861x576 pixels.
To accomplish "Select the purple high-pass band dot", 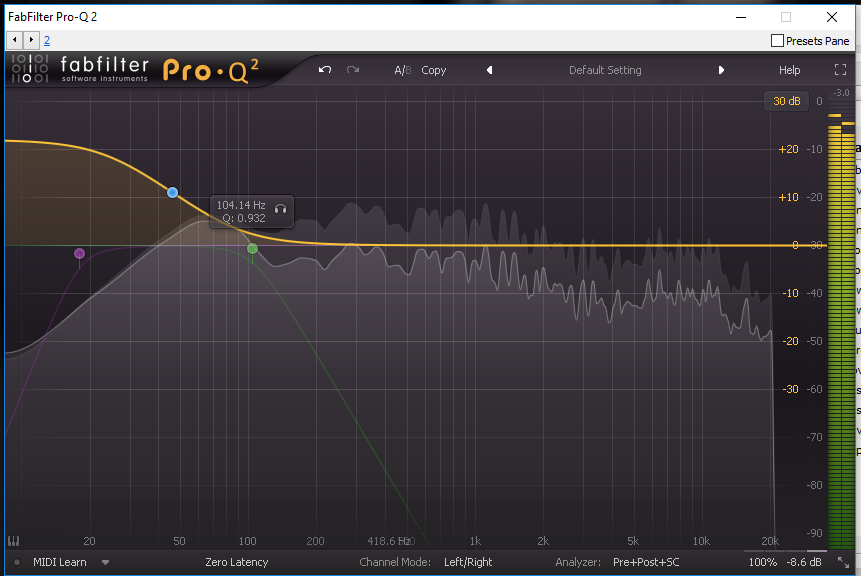I will tap(80, 253).
